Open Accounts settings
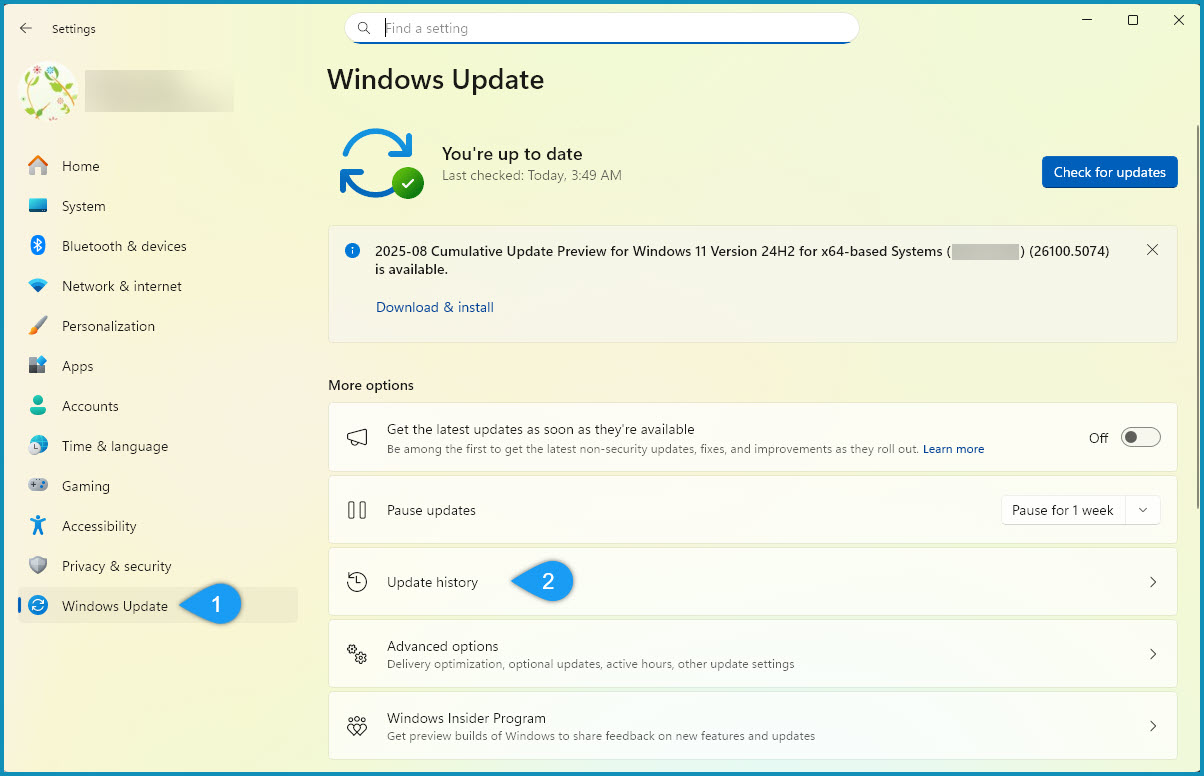Image resolution: width=1204 pixels, height=776 pixels. [x=90, y=406]
